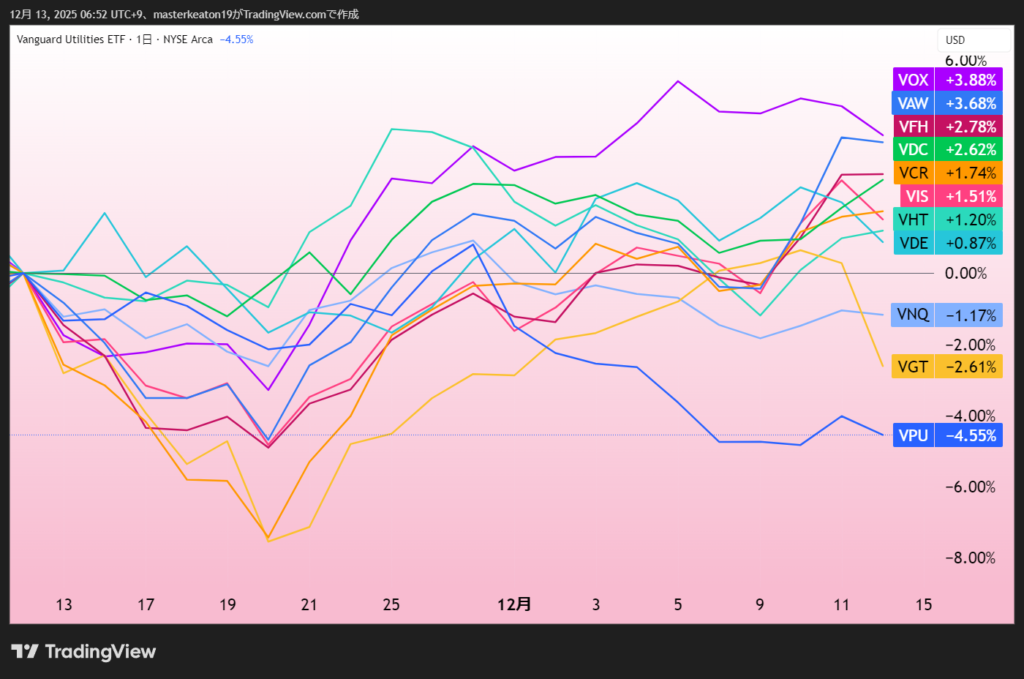Click the -8.00% price scale label

pos(966,558)
